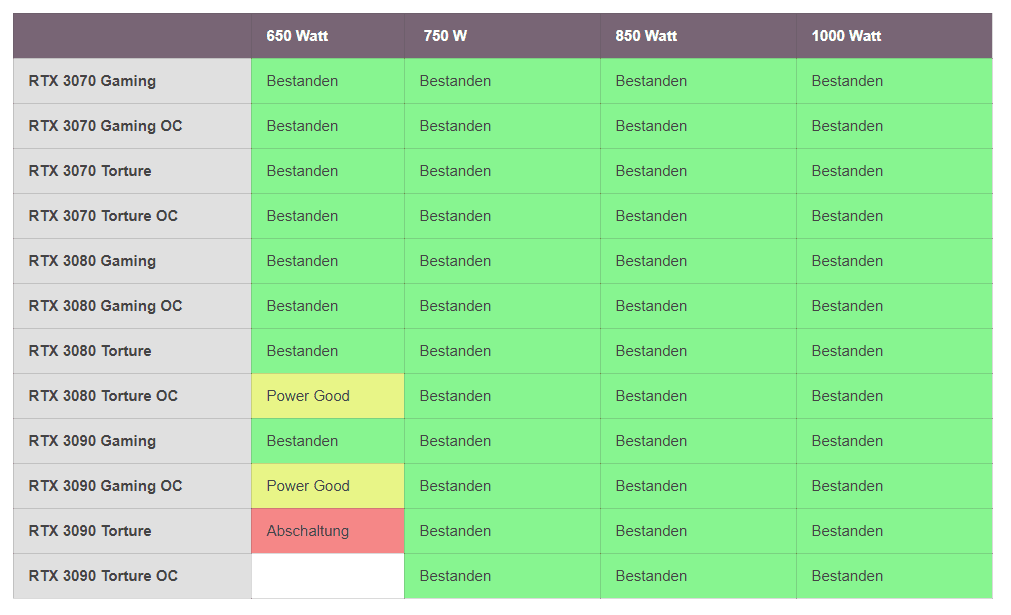The image size is (1011, 615).
Task: Click the 1000 Watt column header
Action: (x=846, y=36)
